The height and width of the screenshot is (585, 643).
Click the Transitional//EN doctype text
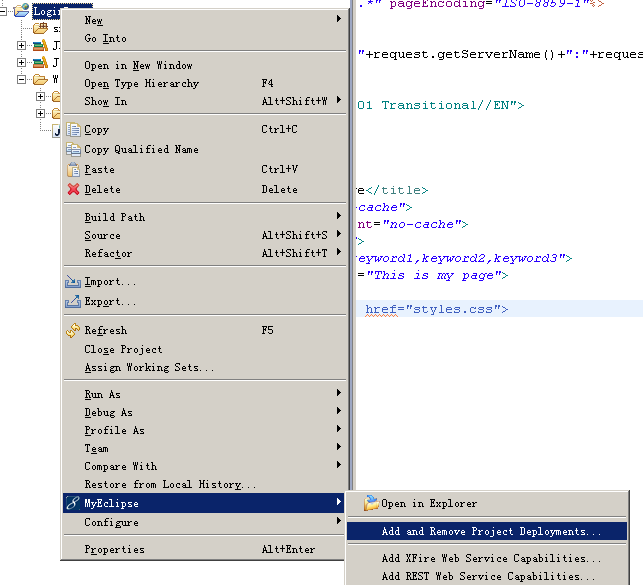click(453, 105)
